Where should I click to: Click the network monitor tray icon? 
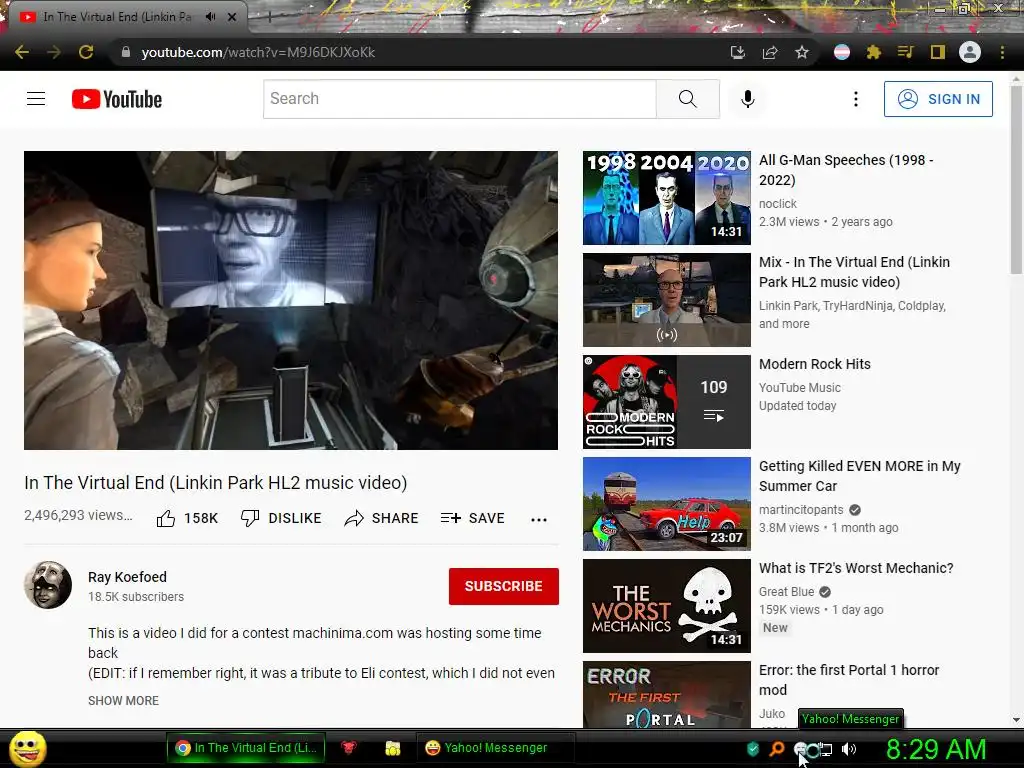[x=825, y=750]
